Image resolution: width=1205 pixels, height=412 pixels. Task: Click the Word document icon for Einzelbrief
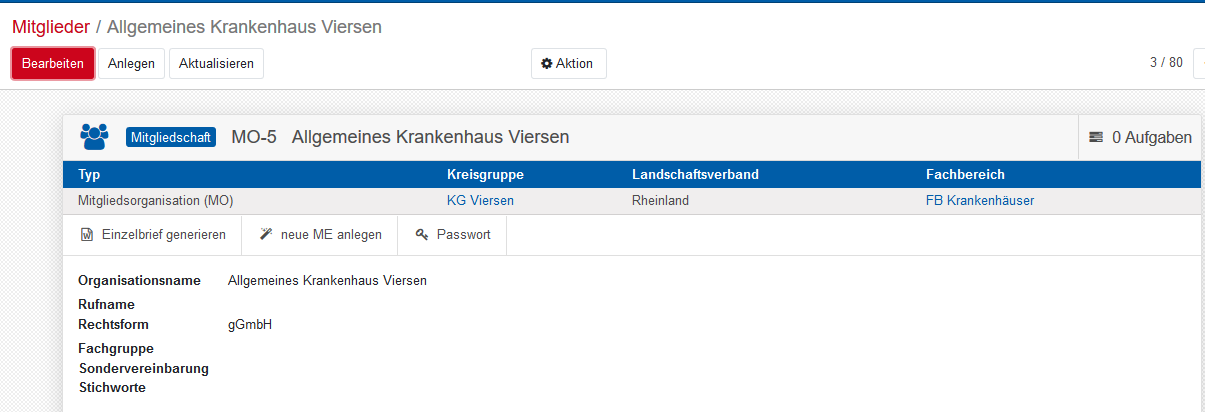(87, 235)
